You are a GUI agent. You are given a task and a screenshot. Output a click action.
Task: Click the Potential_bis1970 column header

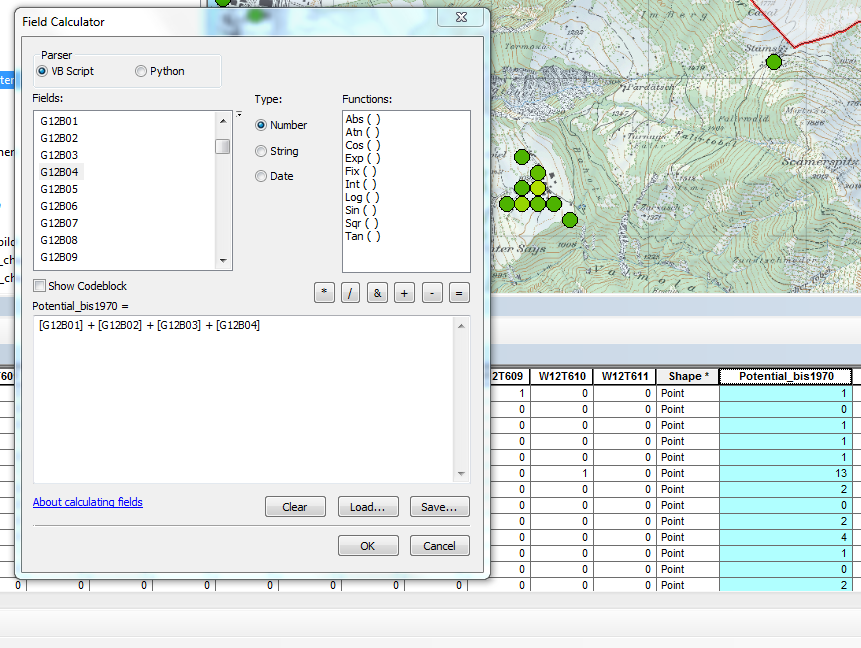pos(785,376)
